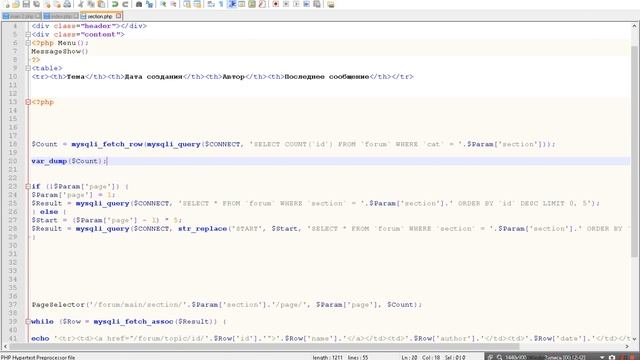Close the first file tab
The width and height of the screenshot is (640, 360).
(x=38, y=16)
